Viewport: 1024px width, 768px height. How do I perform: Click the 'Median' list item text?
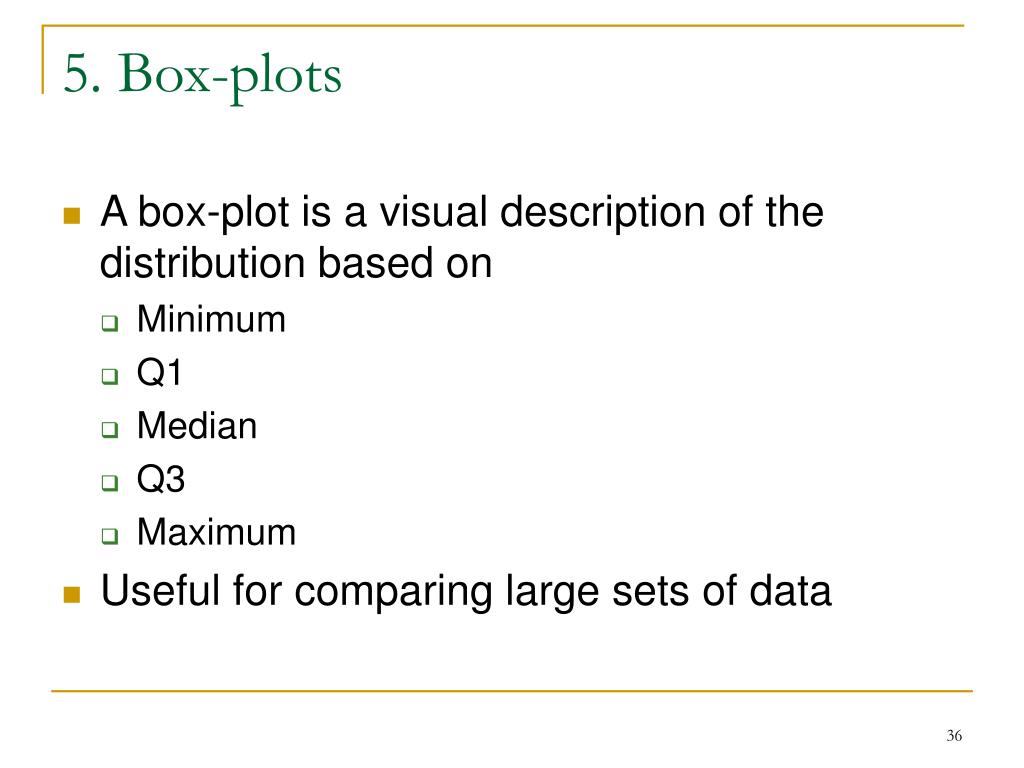pyautogui.click(x=197, y=426)
